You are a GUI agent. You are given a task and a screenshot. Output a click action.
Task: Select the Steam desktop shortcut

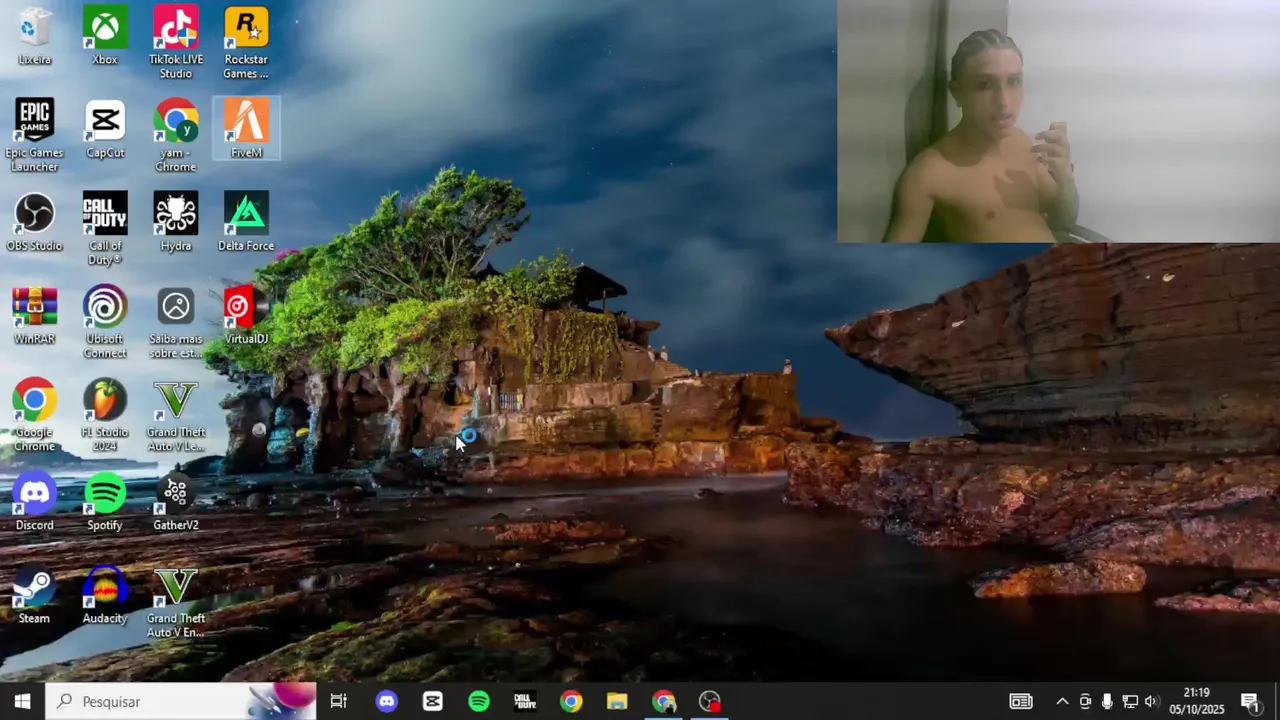(34, 594)
